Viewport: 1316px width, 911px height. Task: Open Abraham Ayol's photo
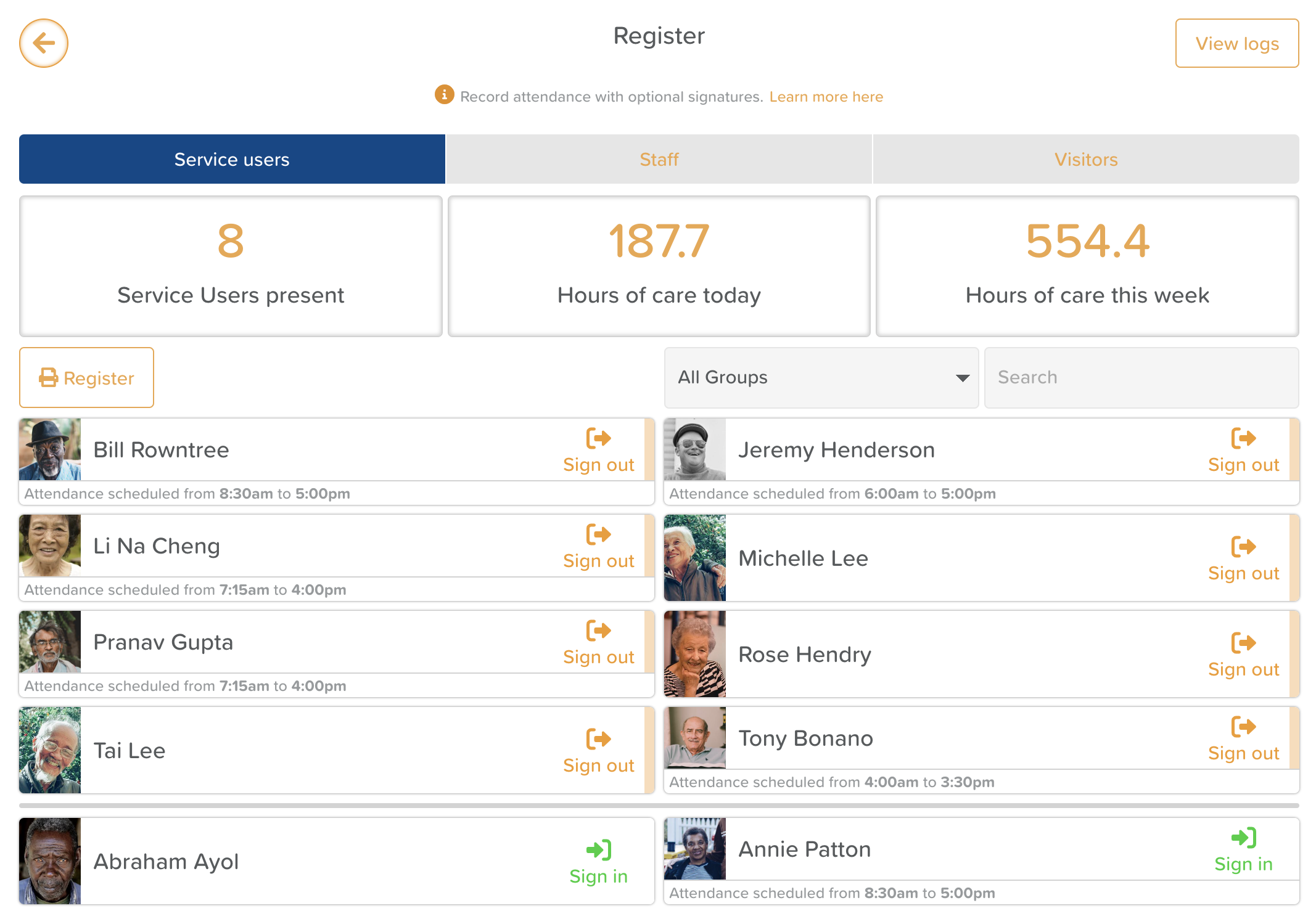[50, 861]
